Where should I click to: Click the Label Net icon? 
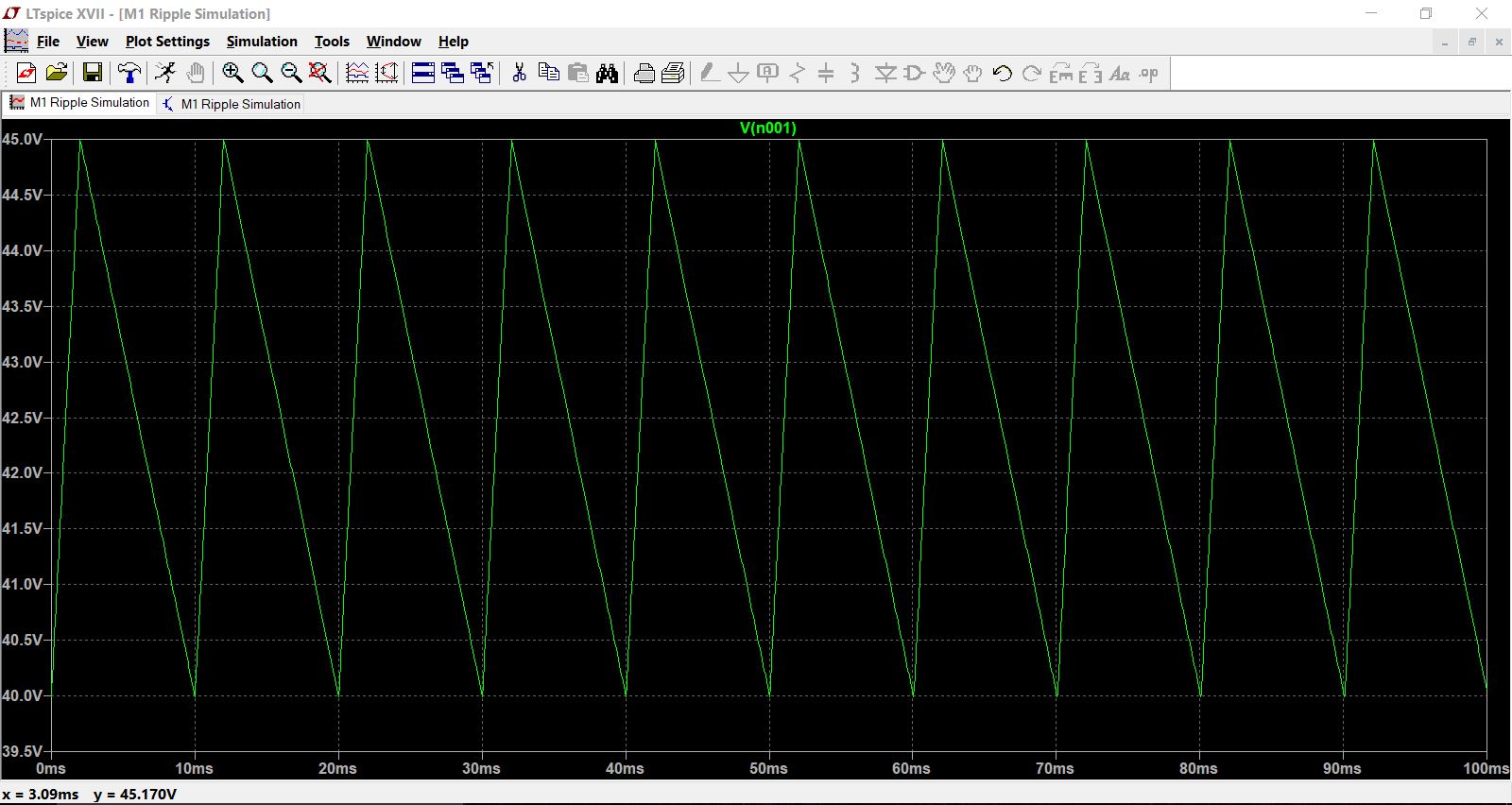[768, 73]
